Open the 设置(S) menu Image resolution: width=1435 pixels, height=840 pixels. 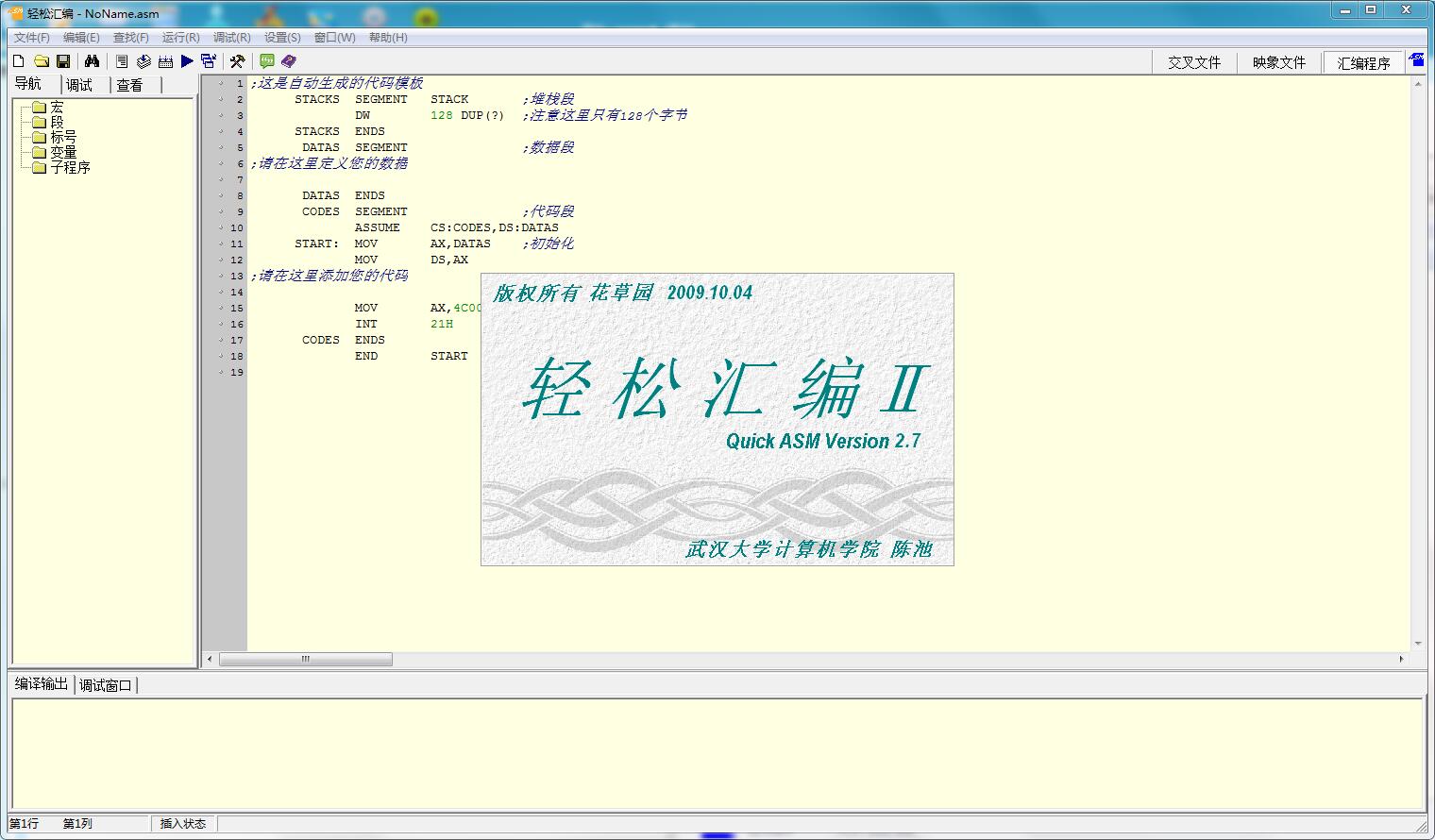[282, 38]
